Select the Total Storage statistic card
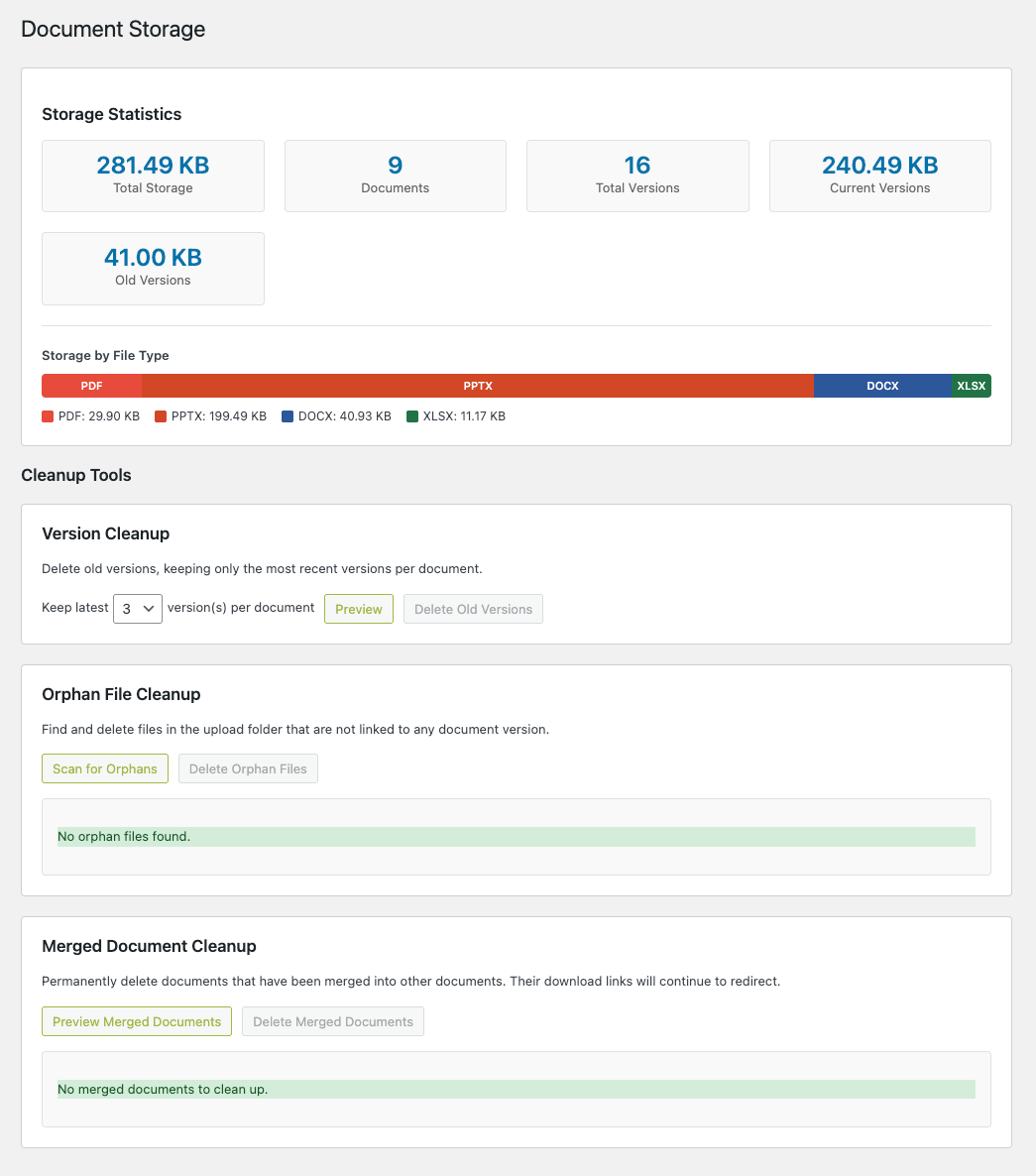The height and width of the screenshot is (1176, 1036). click(x=153, y=176)
